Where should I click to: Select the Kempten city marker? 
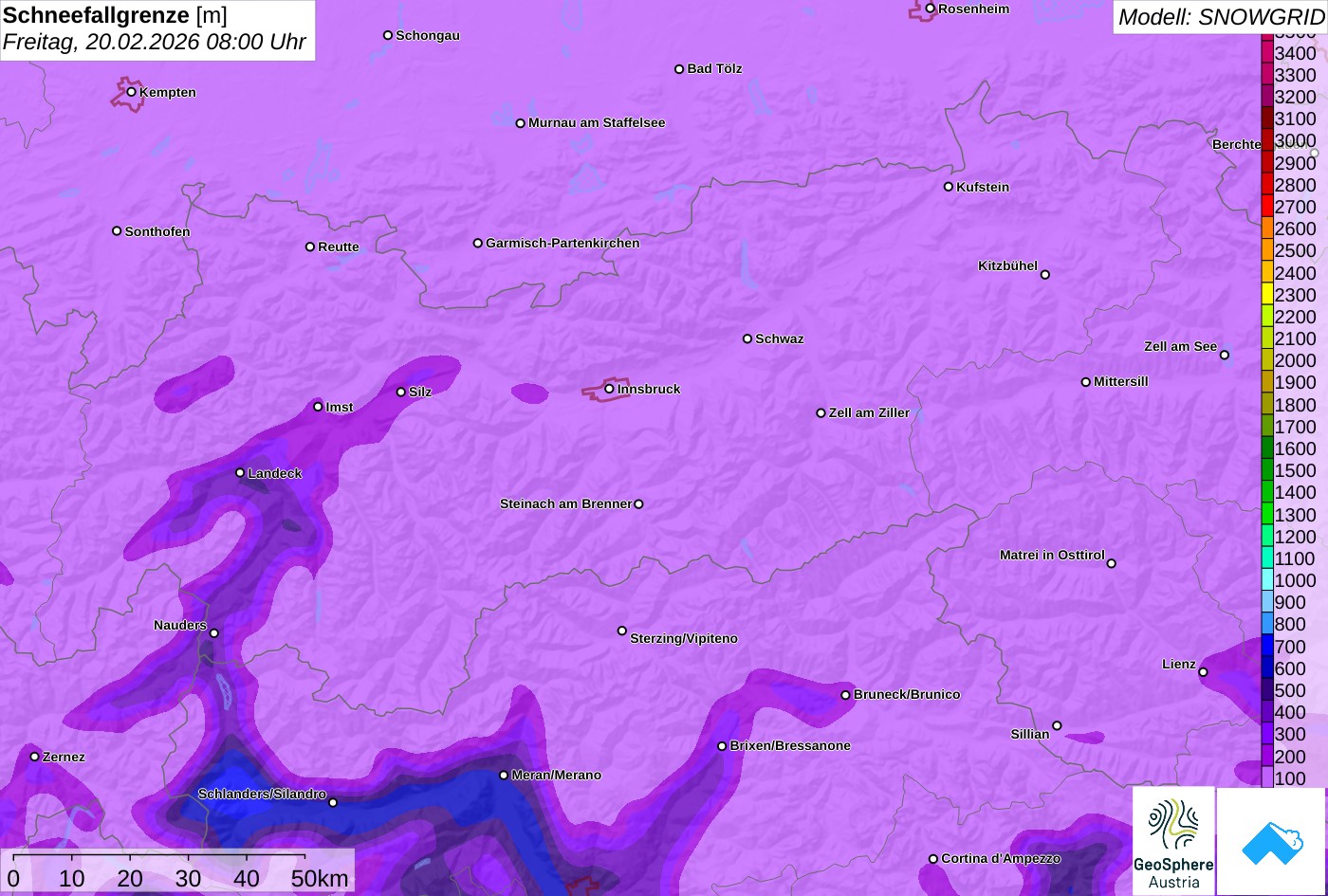(132, 92)
